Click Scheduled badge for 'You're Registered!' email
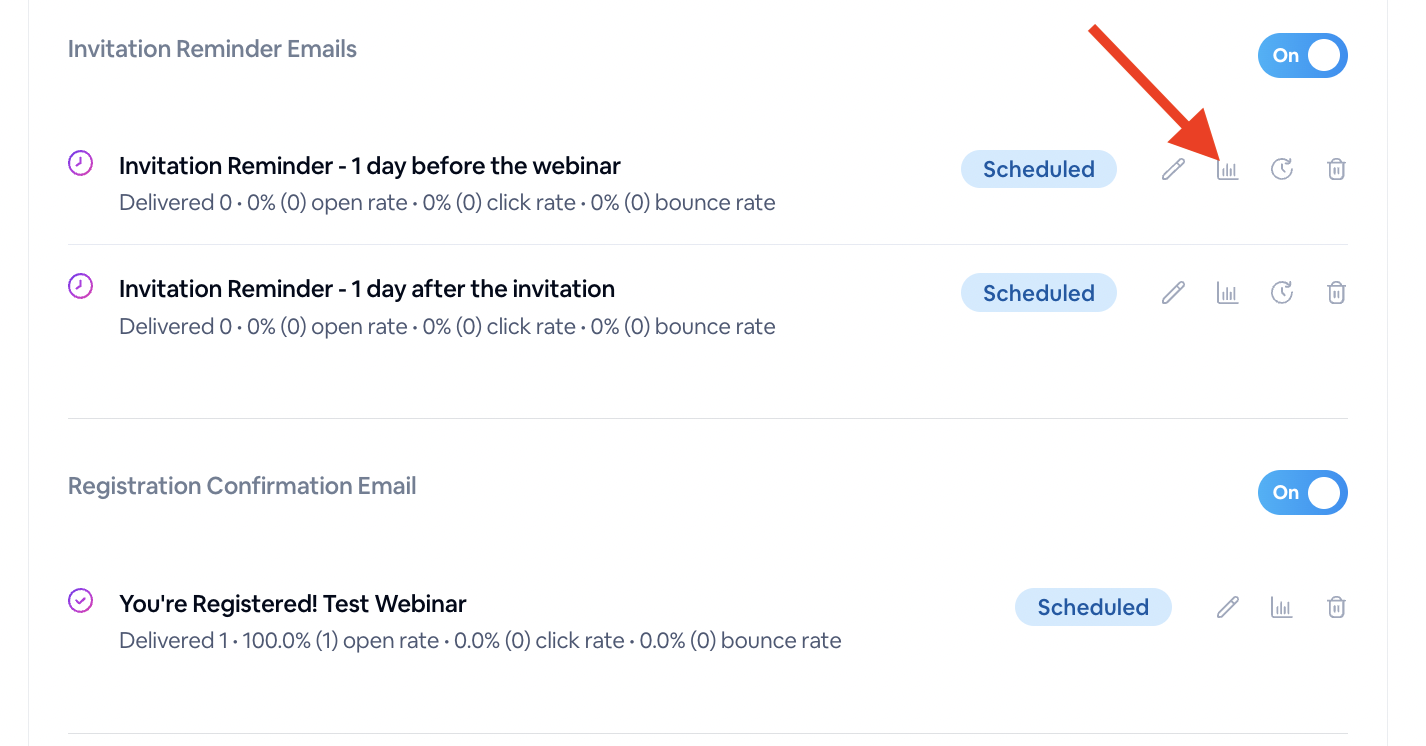The height and width of the screenshot is (746, 1426). pos(1092,607)
